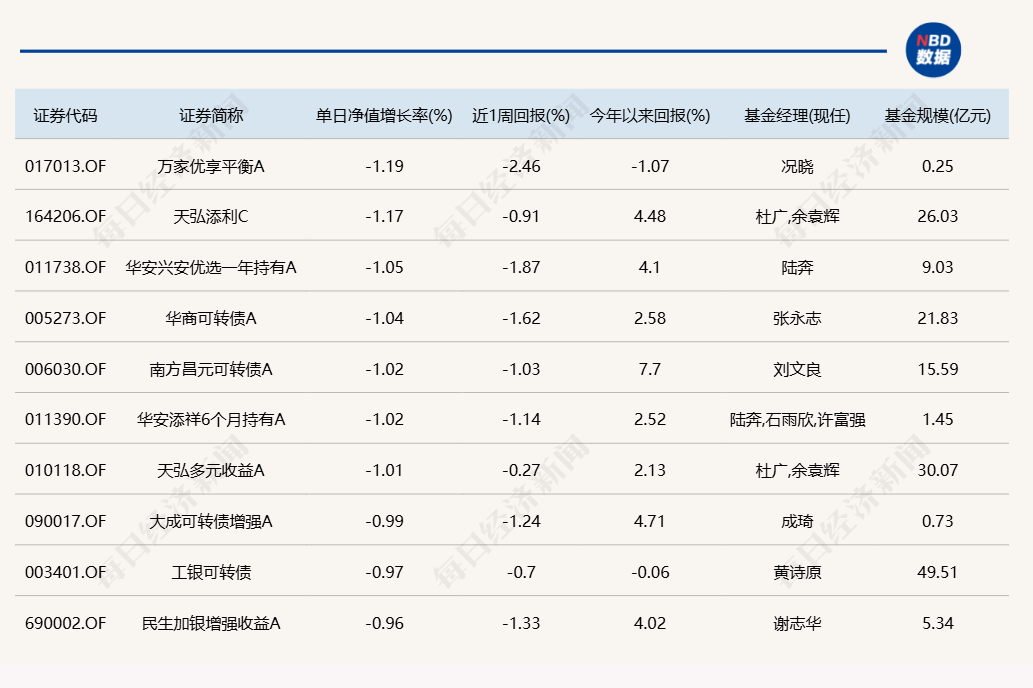This screenshot has height=688, width=1033.
Task: Click the daily growth value -1.04
Action: (384, 318)
